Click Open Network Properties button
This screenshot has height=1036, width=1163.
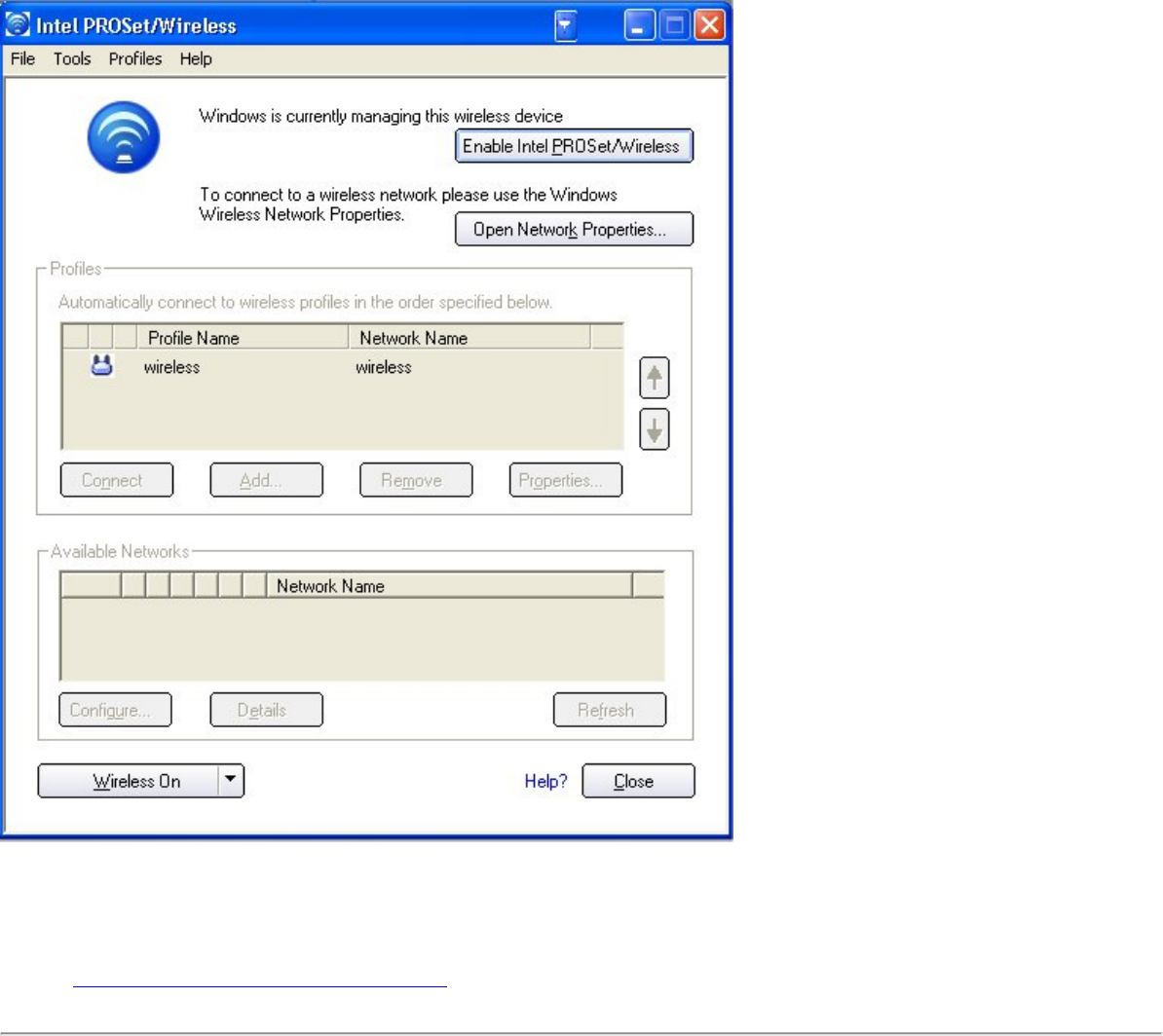(x=574, y=229)
